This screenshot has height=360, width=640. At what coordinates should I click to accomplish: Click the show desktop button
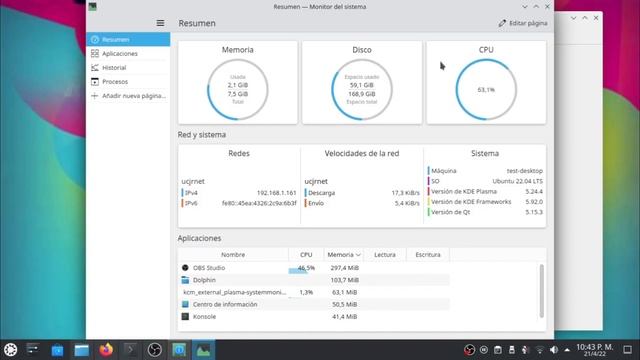[x=628, y=350]
